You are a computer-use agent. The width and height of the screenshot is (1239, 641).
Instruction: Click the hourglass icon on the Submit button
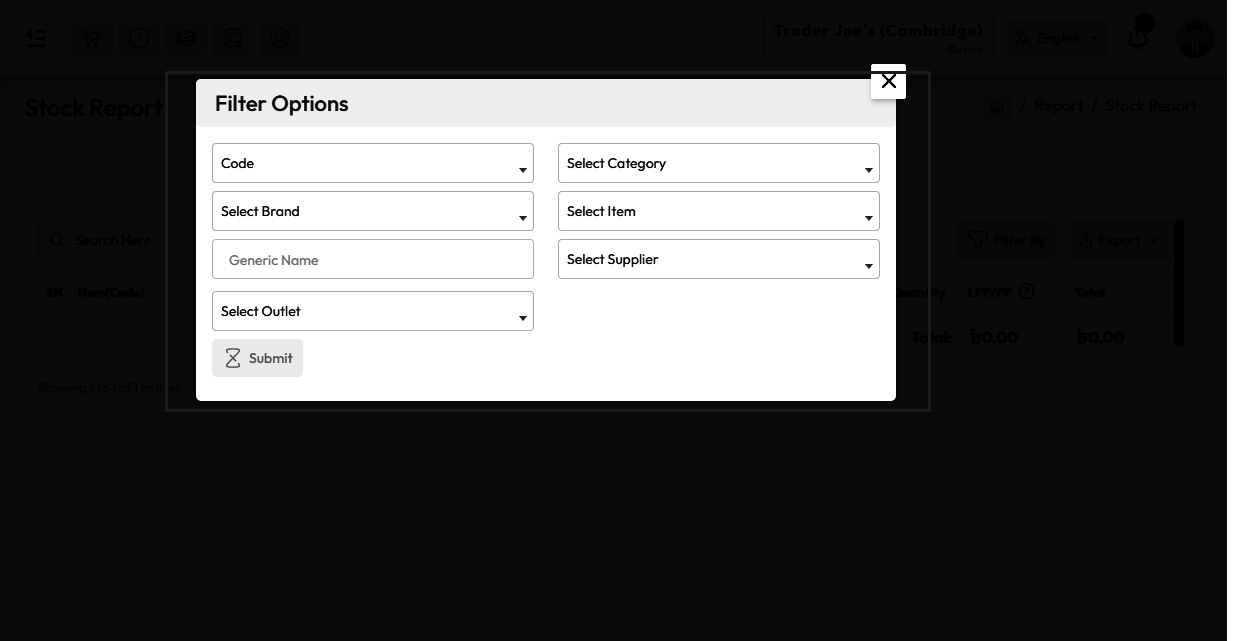coord(233,358)
